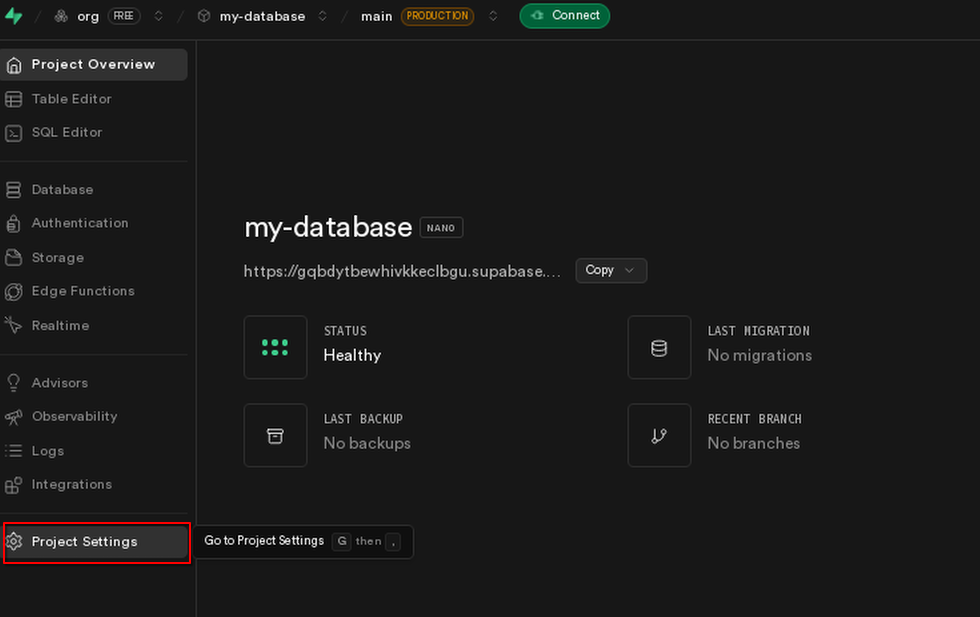Go to Authentication section
980x617 pixels.
pos(94,223)
